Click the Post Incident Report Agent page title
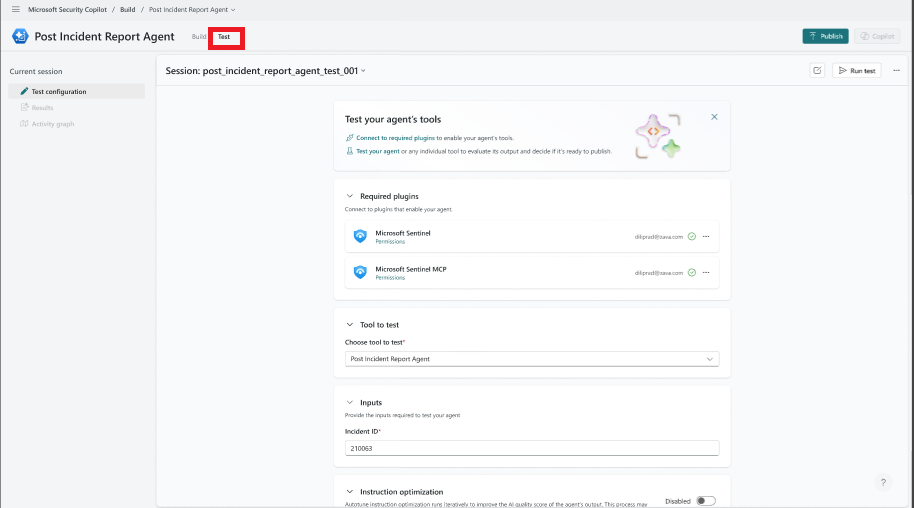914x508 pixels. coord(104,36)
